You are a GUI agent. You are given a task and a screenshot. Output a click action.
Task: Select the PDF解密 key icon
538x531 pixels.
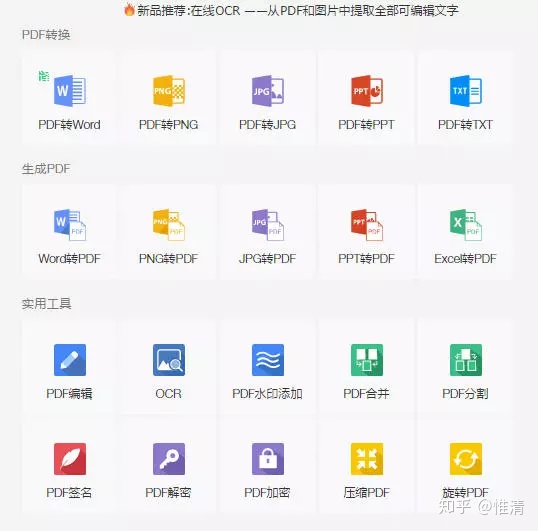point(169,459)
